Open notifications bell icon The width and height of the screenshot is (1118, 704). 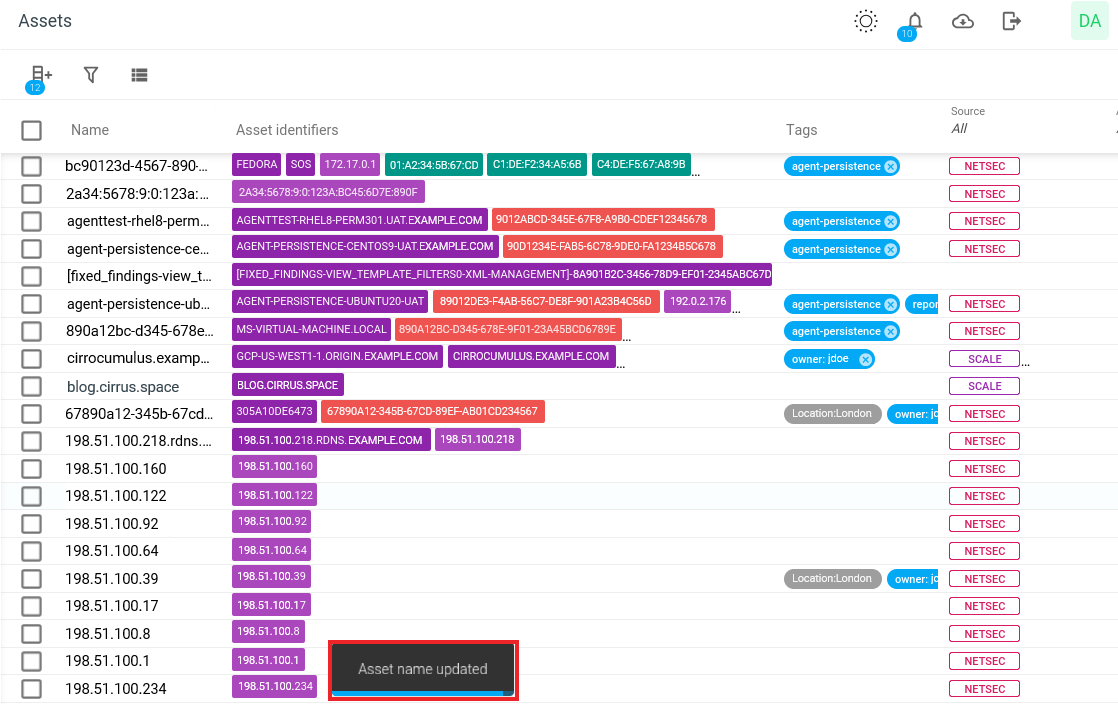tap(914, 21)
